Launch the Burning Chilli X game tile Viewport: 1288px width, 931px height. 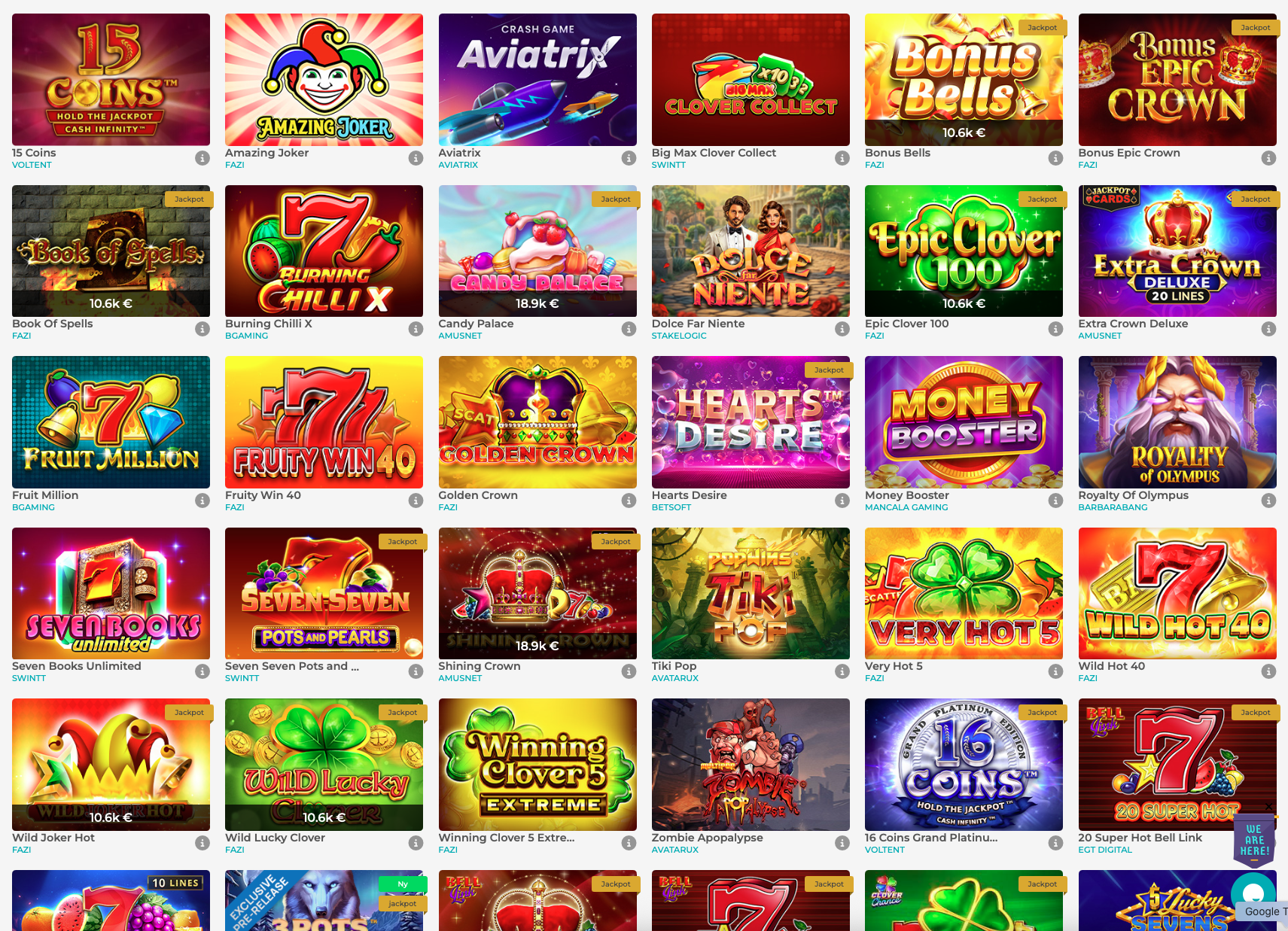point(324,251)
